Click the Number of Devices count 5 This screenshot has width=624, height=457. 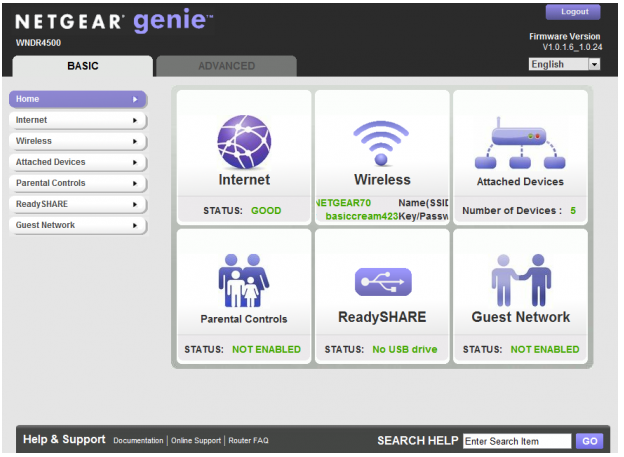tap(573, 211)
